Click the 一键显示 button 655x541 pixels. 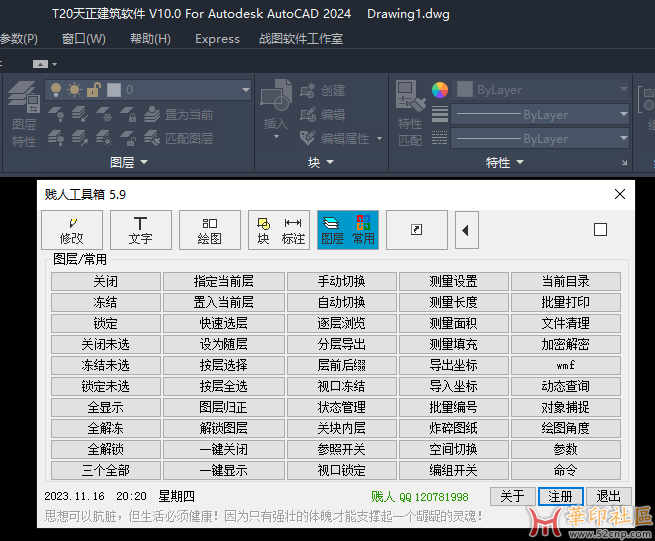coord(223,470)
